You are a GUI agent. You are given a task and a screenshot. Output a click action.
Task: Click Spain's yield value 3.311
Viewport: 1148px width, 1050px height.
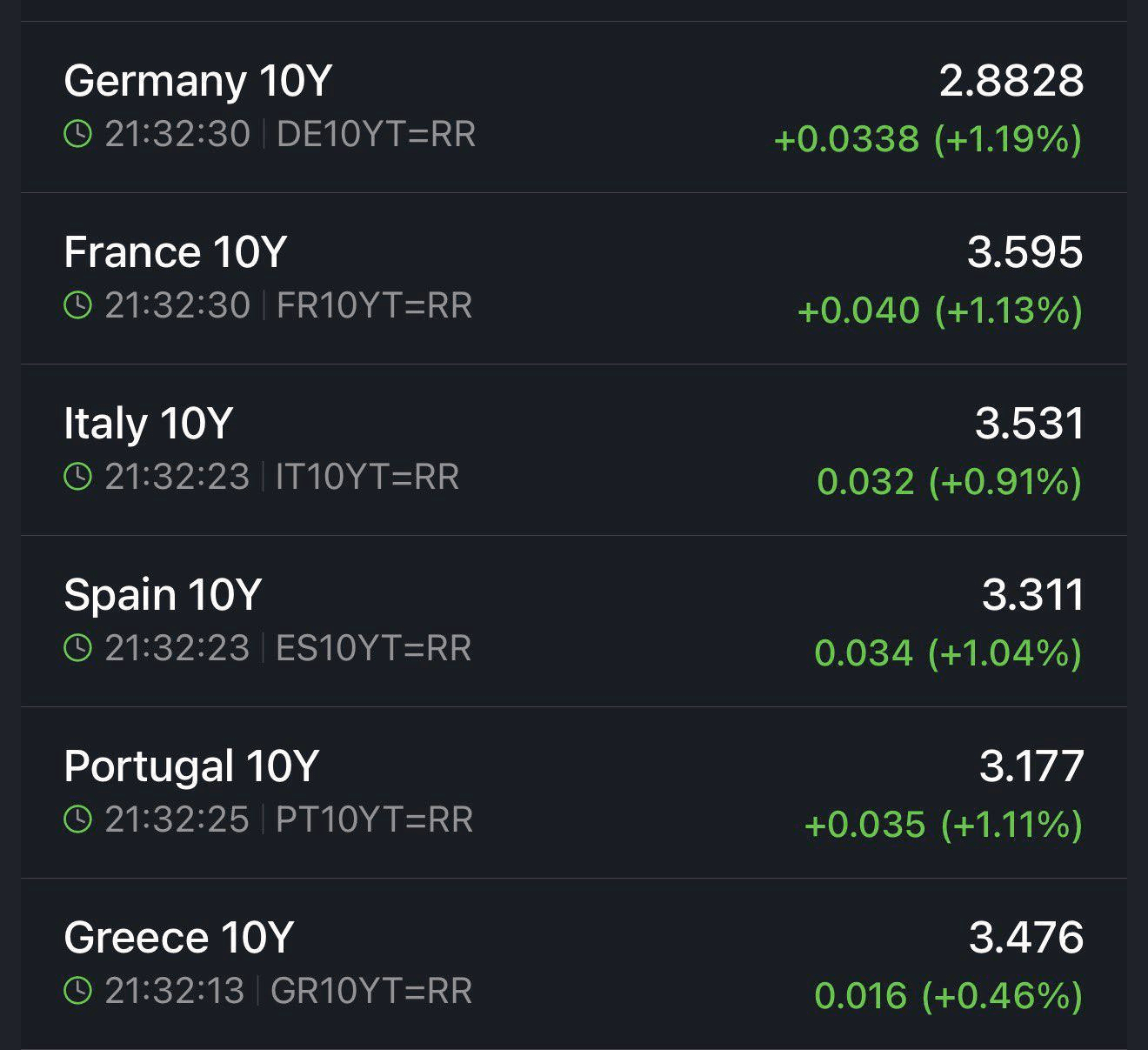click(x=1032, y=595)
